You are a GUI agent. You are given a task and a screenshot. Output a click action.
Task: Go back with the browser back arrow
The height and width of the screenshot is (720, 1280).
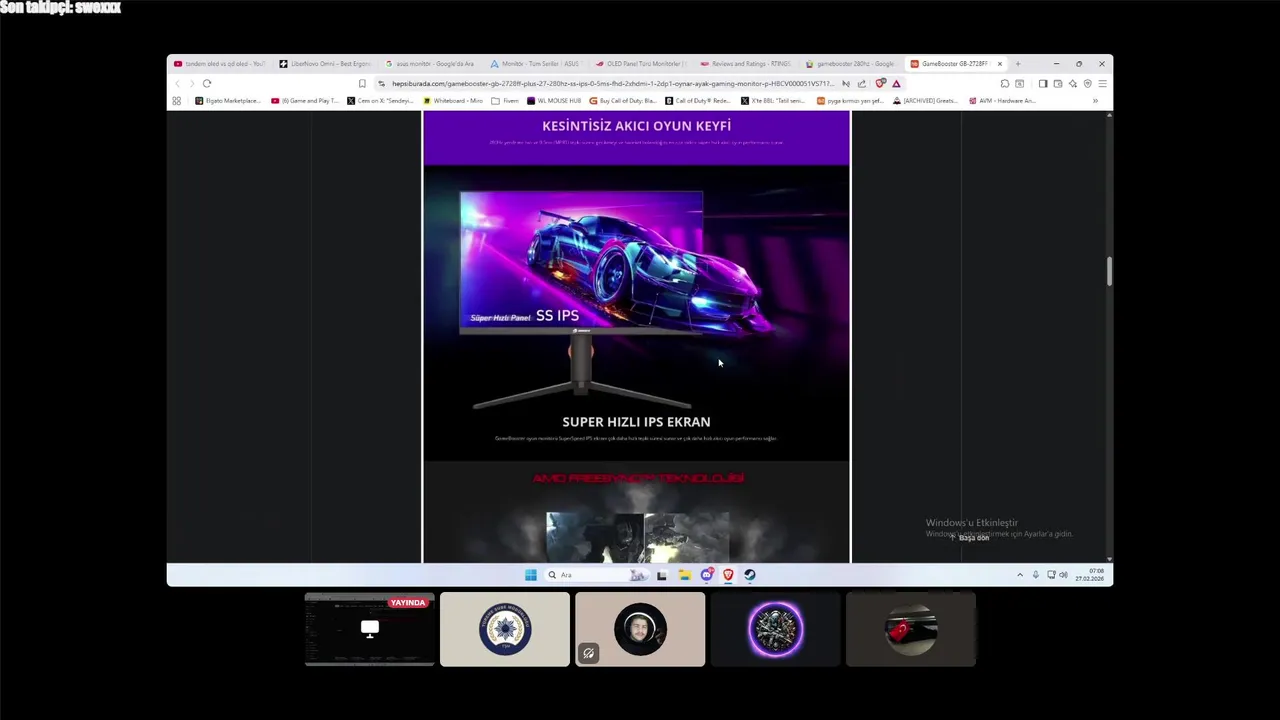coord(178,84)
